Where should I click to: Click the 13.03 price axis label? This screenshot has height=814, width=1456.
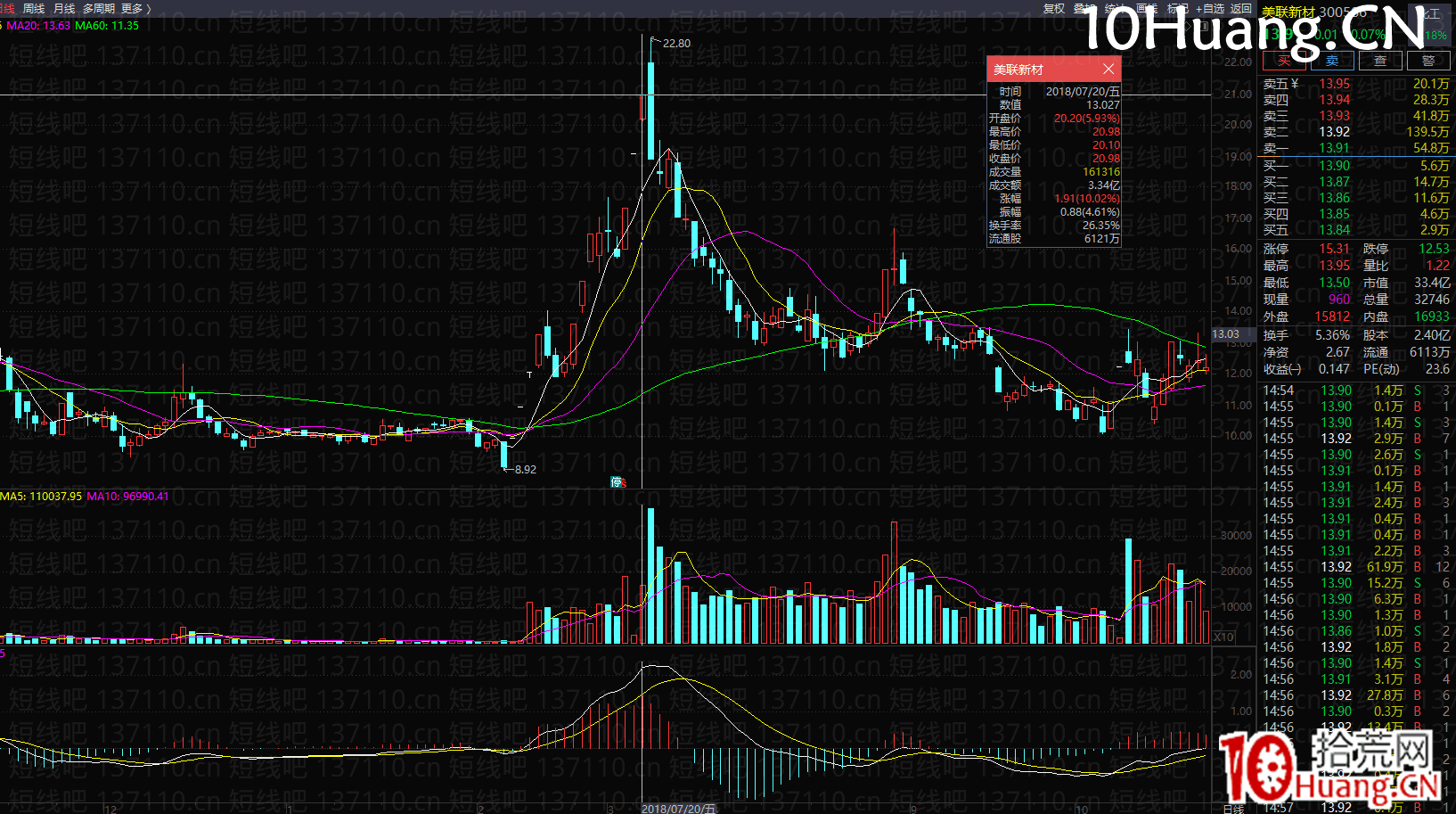coord(1226,334)
